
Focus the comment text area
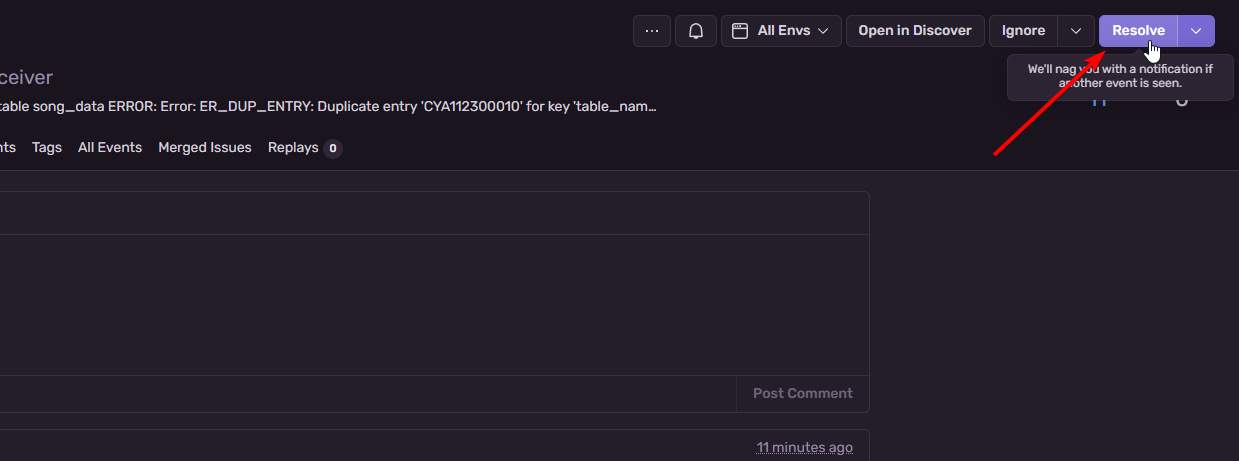[x=430, y=305]
